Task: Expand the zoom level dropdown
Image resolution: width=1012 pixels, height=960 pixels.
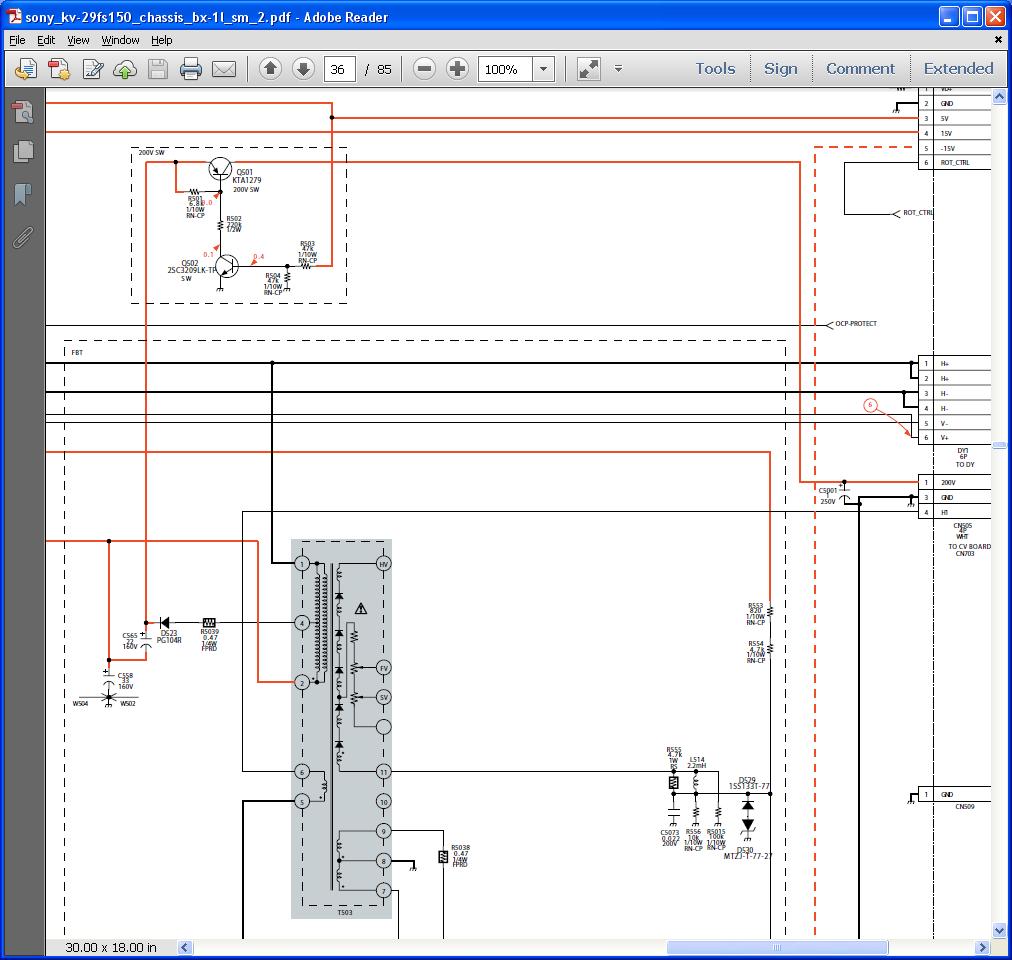Action: click(543, 69)
